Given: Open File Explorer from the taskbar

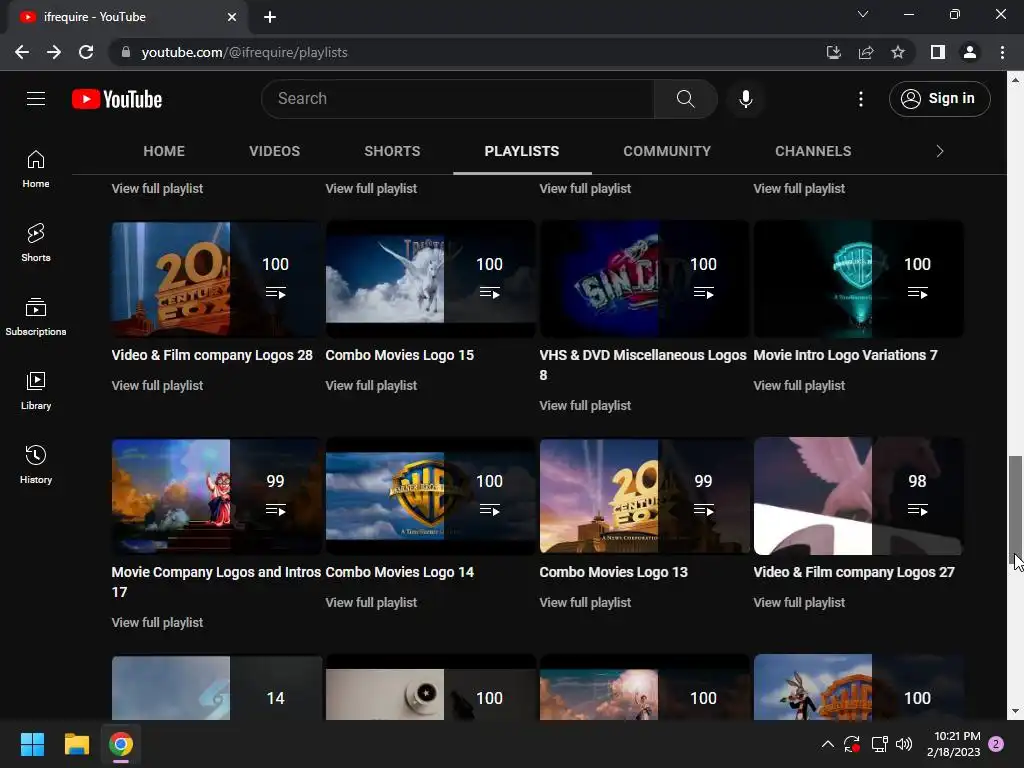Looking at the screenshot, I should [x=76, y=744].
